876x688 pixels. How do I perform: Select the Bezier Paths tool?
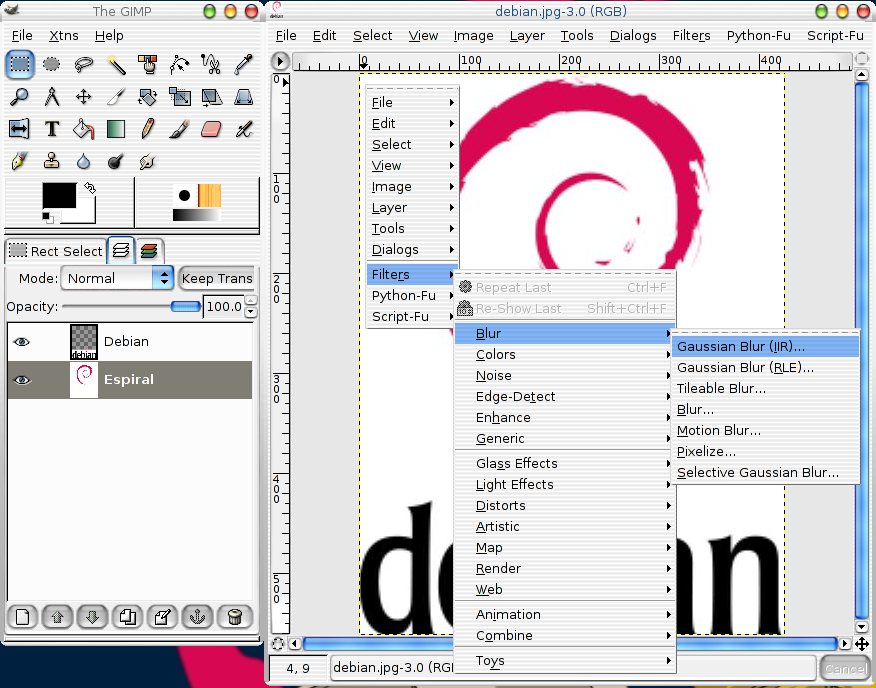(x=179, y=64)
